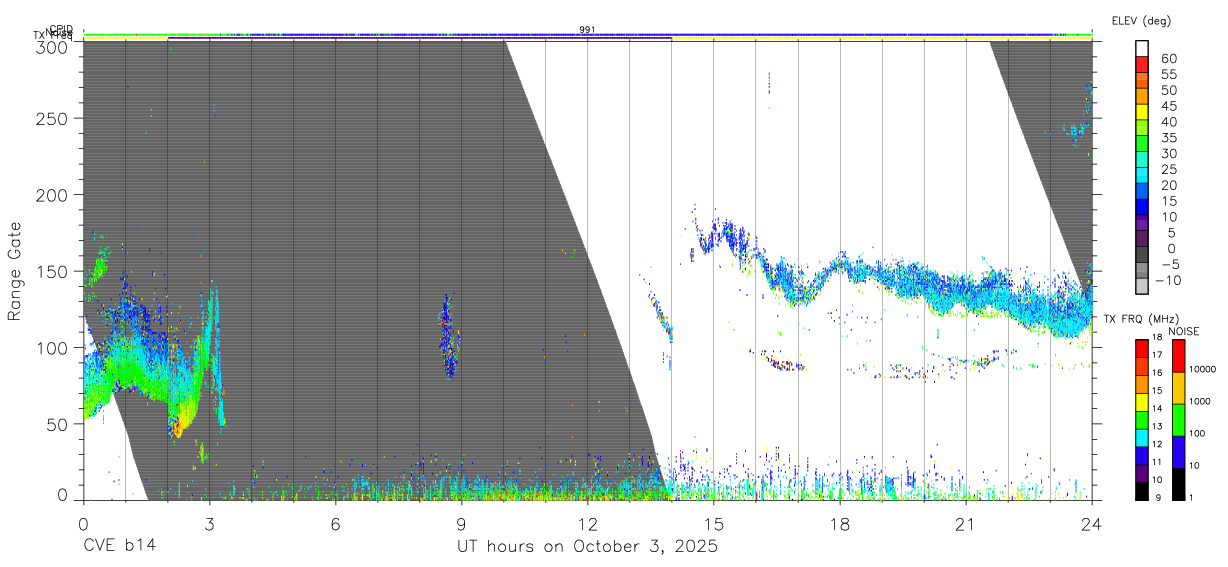Click the 40 label on ELEV color bar
Image resolution: width=1228 pixels, height=567 pixels.
pyautogui.click(x=1169, y=122)
